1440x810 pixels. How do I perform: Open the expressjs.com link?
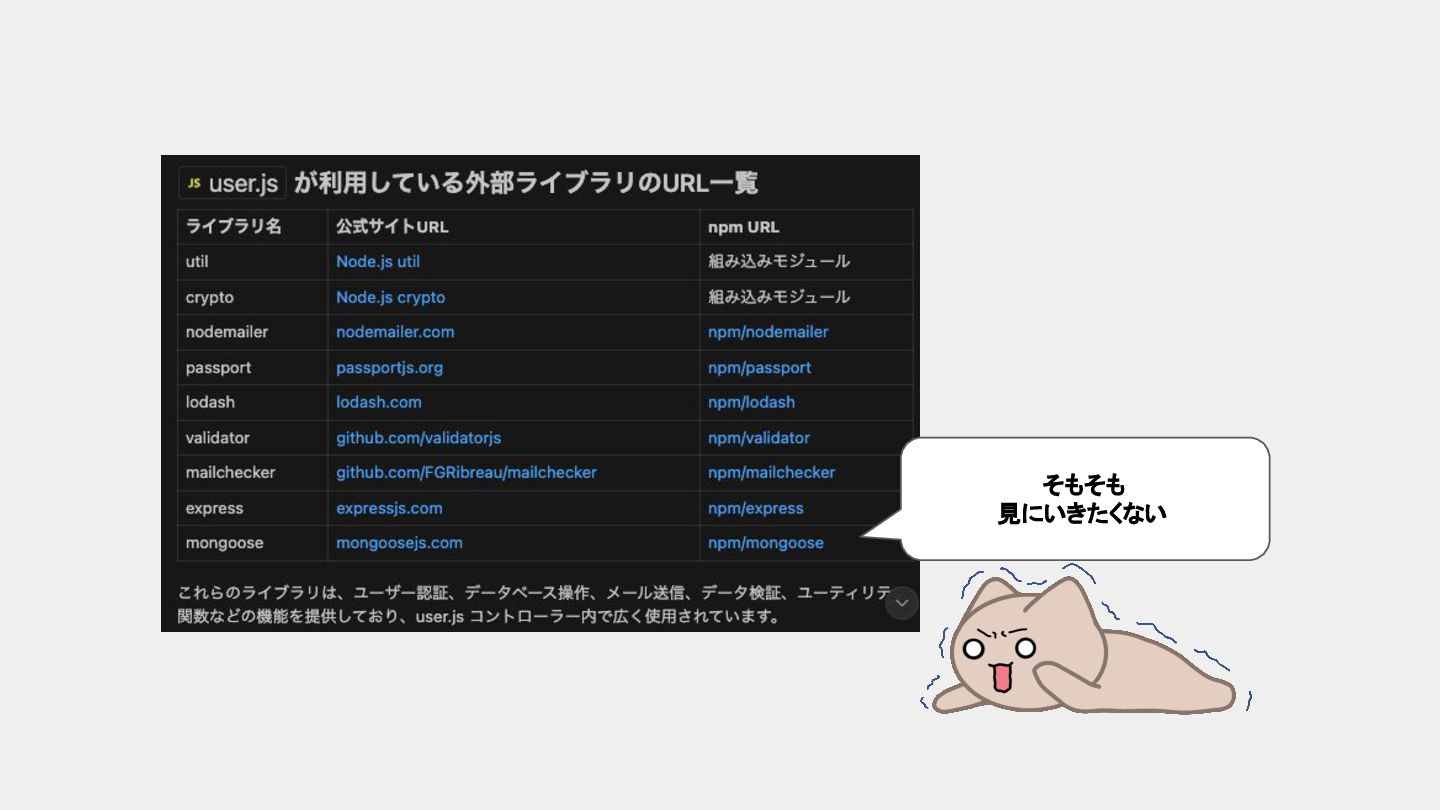389,508
